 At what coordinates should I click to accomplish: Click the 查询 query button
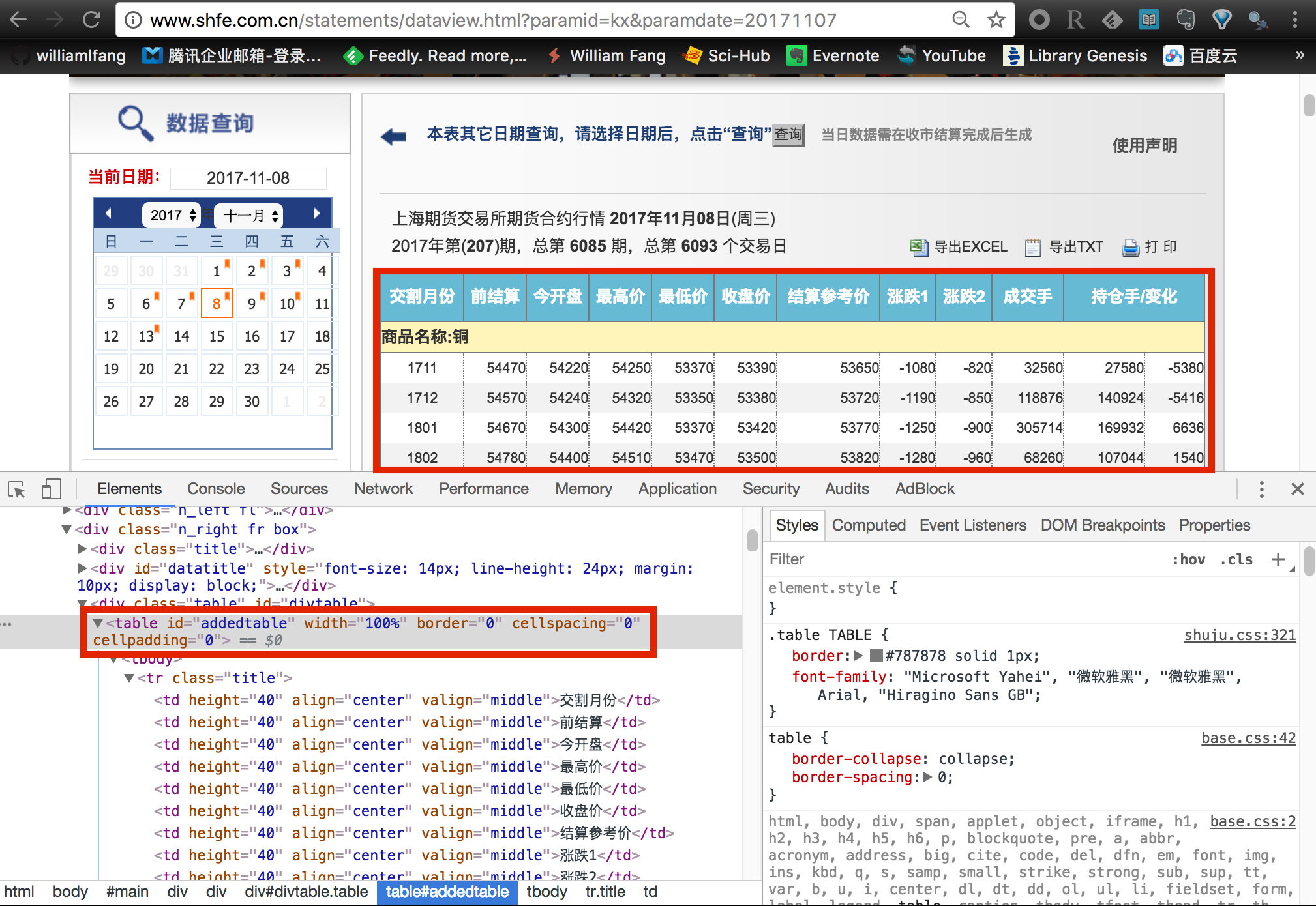tap(788, 135)
